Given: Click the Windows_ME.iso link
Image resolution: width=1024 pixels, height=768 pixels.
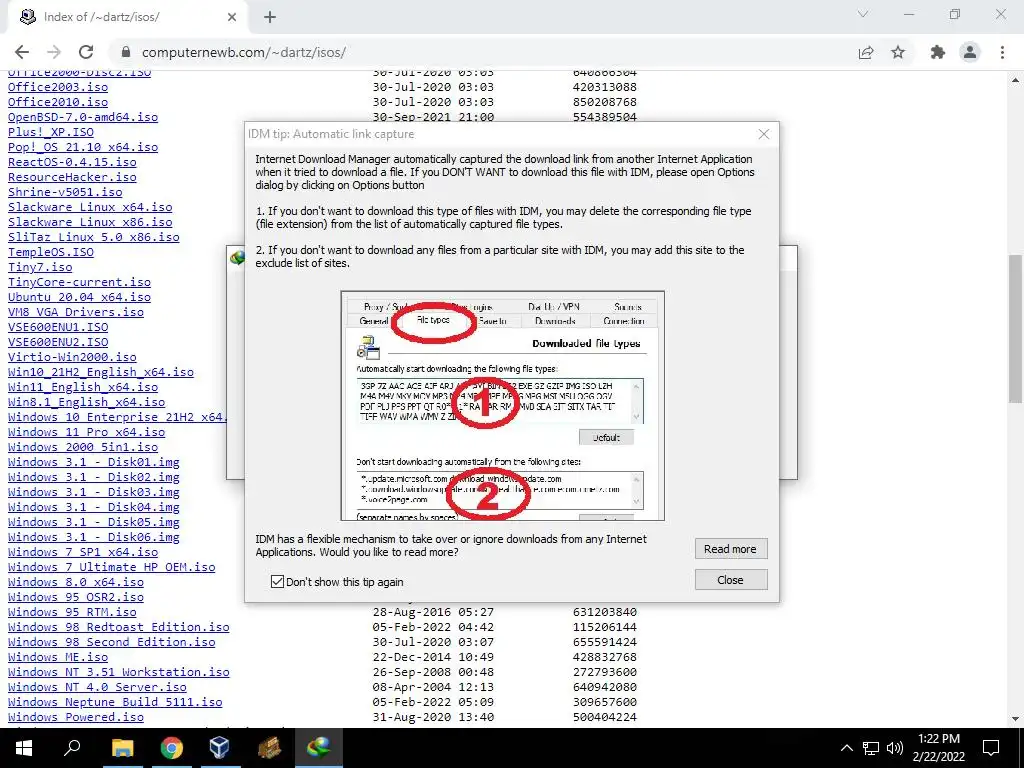Looking at the screenshot, I should (58, 658).
